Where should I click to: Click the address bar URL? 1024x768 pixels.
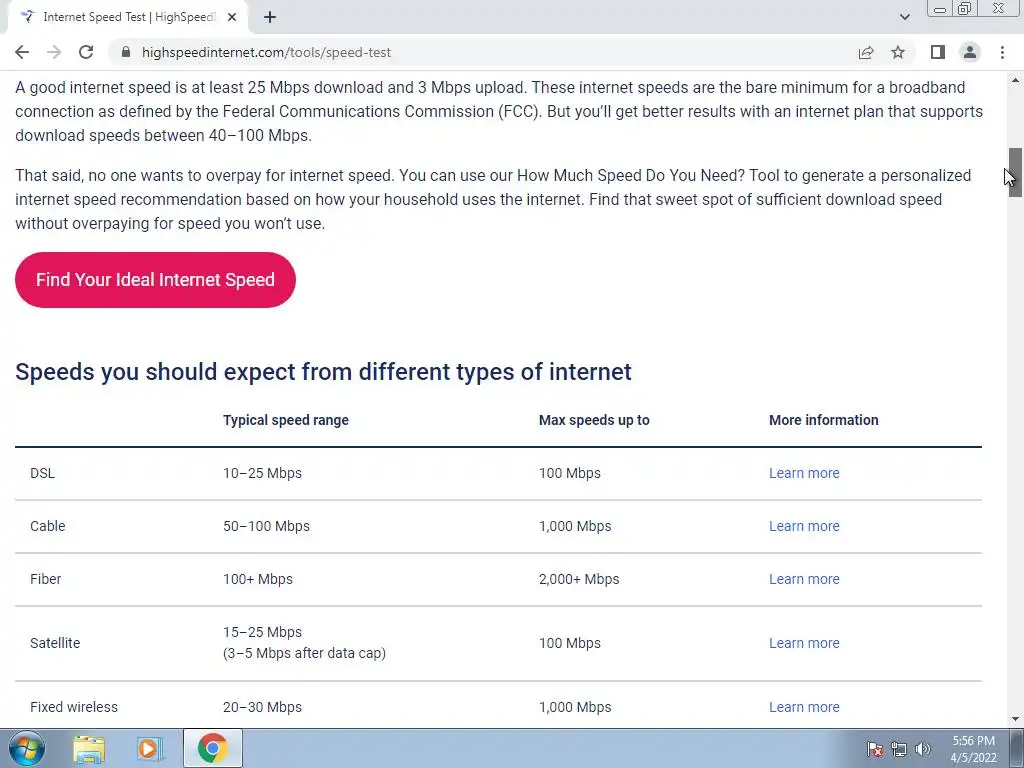(266, 52)
